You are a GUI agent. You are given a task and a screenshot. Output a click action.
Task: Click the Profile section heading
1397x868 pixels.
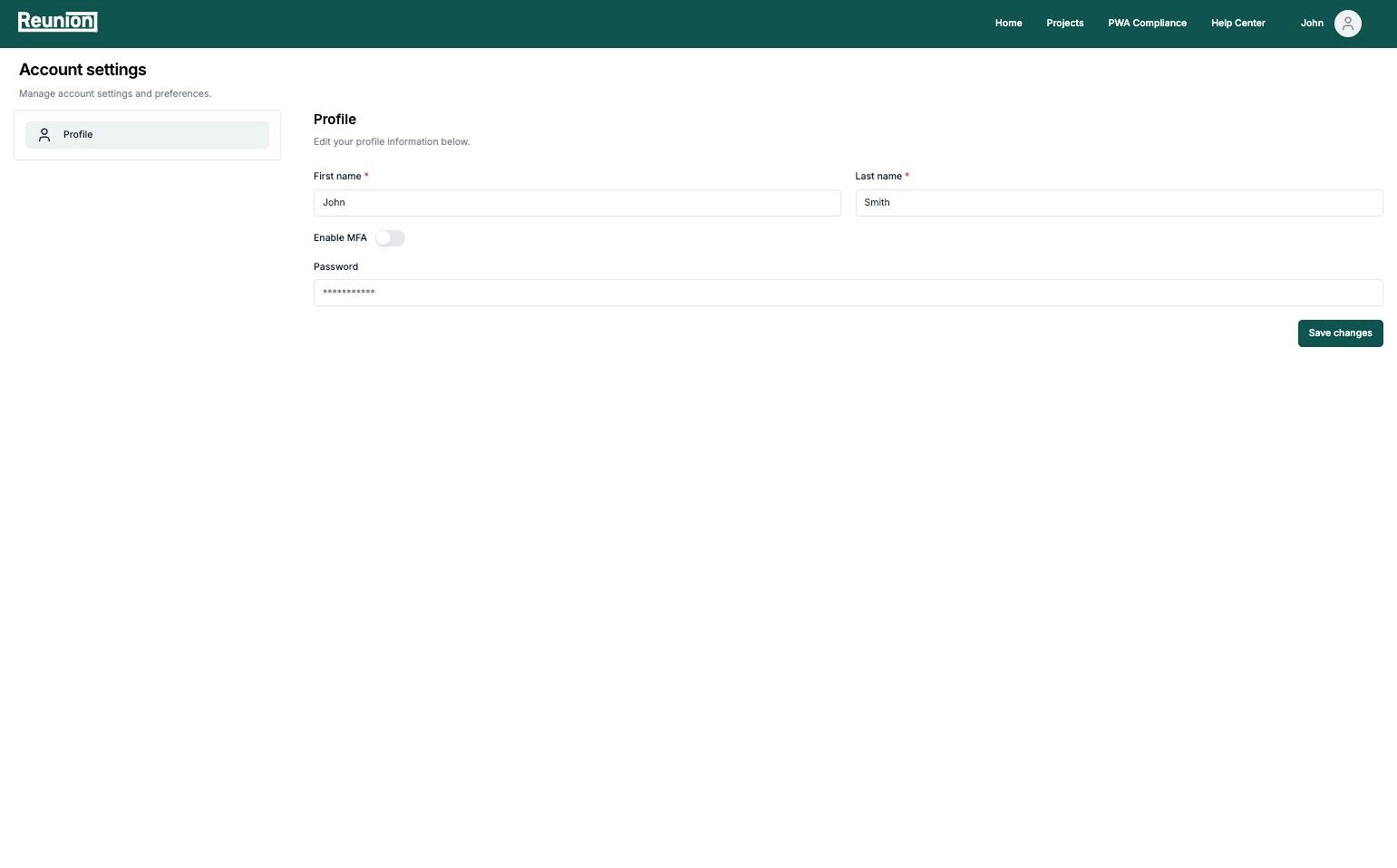[x=335, y=120]
